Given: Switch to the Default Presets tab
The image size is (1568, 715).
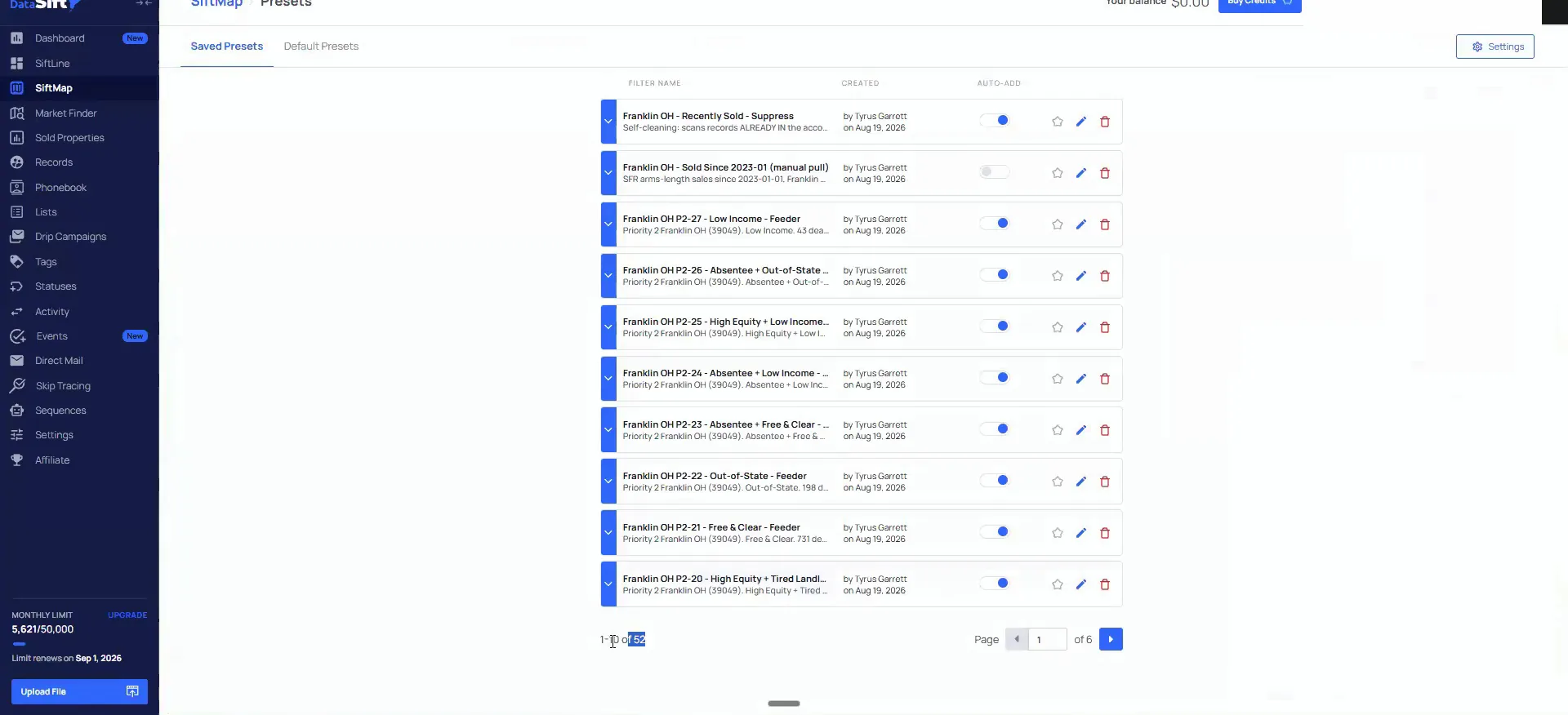Looking at the screenshot, I should (x=321, y=47).
